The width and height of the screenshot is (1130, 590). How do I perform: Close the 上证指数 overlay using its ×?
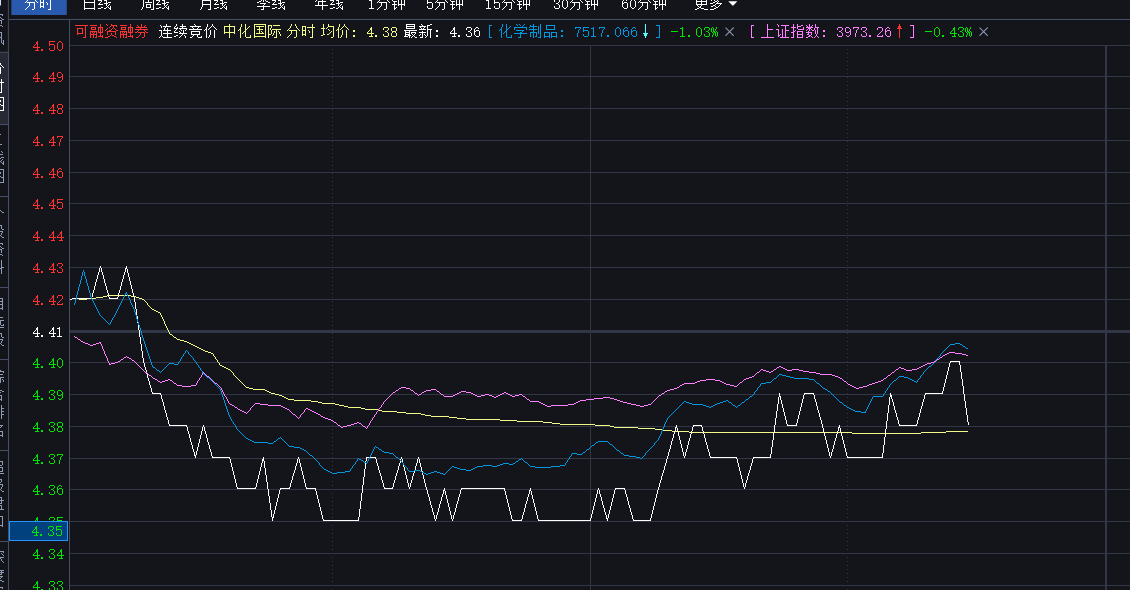[x=983, y=32]
